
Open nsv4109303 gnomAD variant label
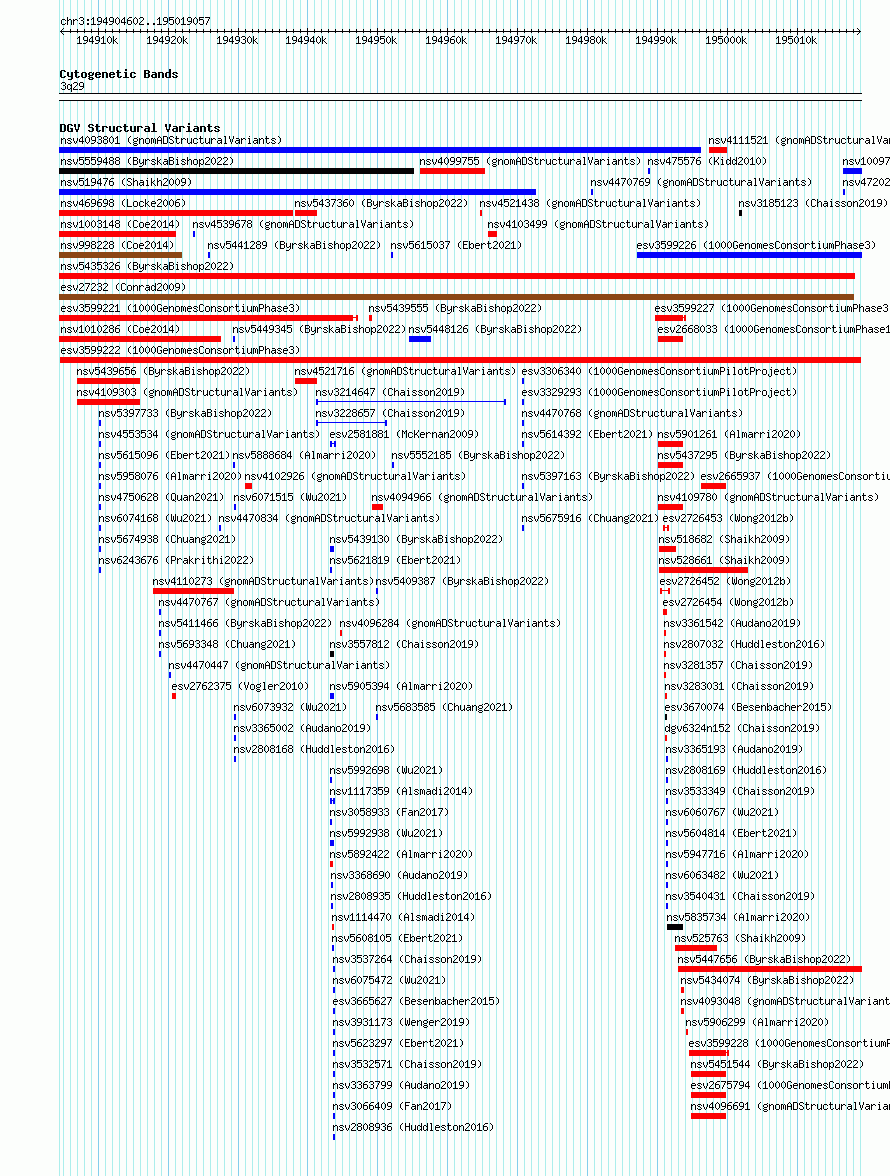click(187, 392)
